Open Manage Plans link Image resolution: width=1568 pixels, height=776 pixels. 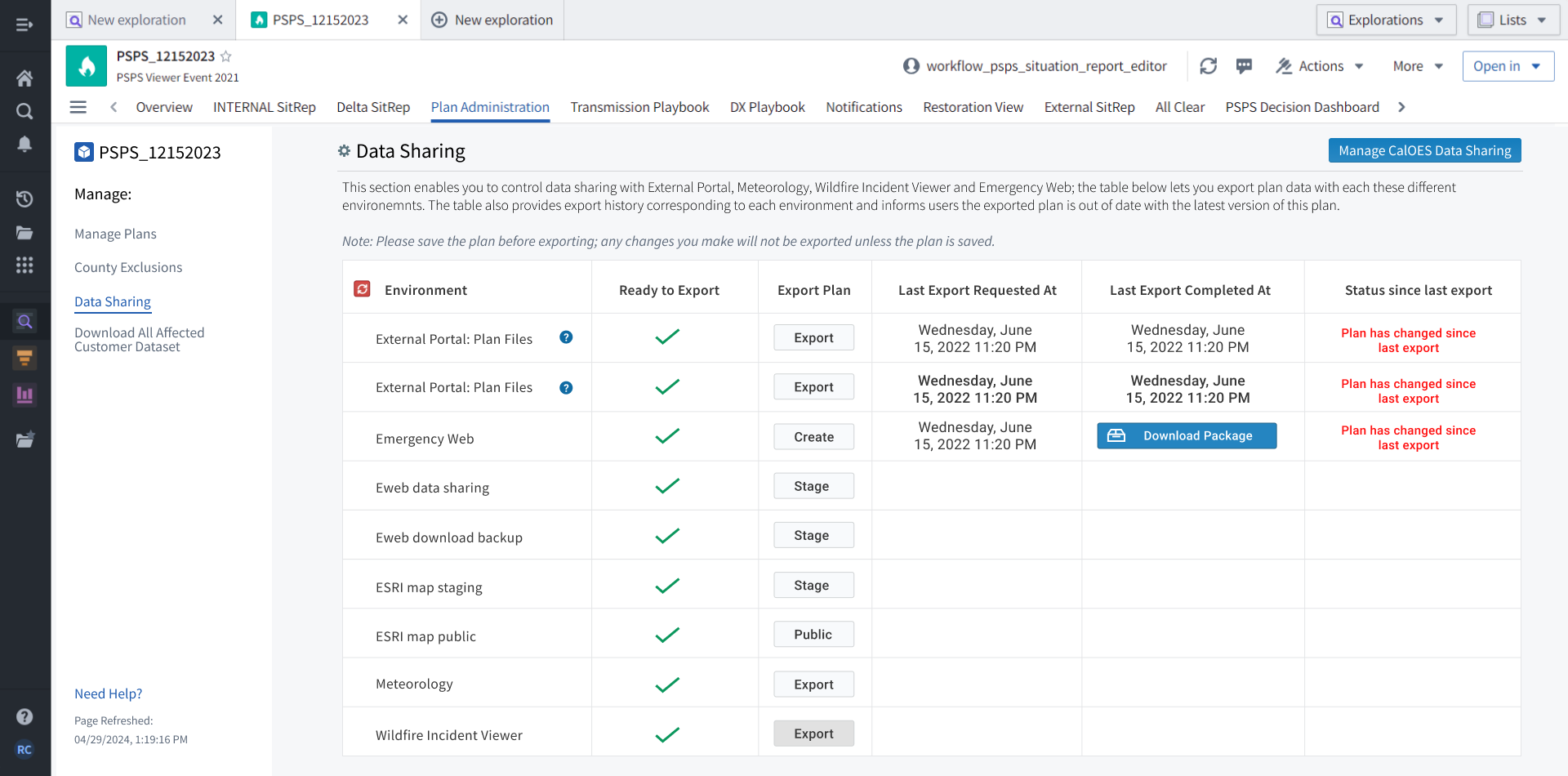(115, 234)
